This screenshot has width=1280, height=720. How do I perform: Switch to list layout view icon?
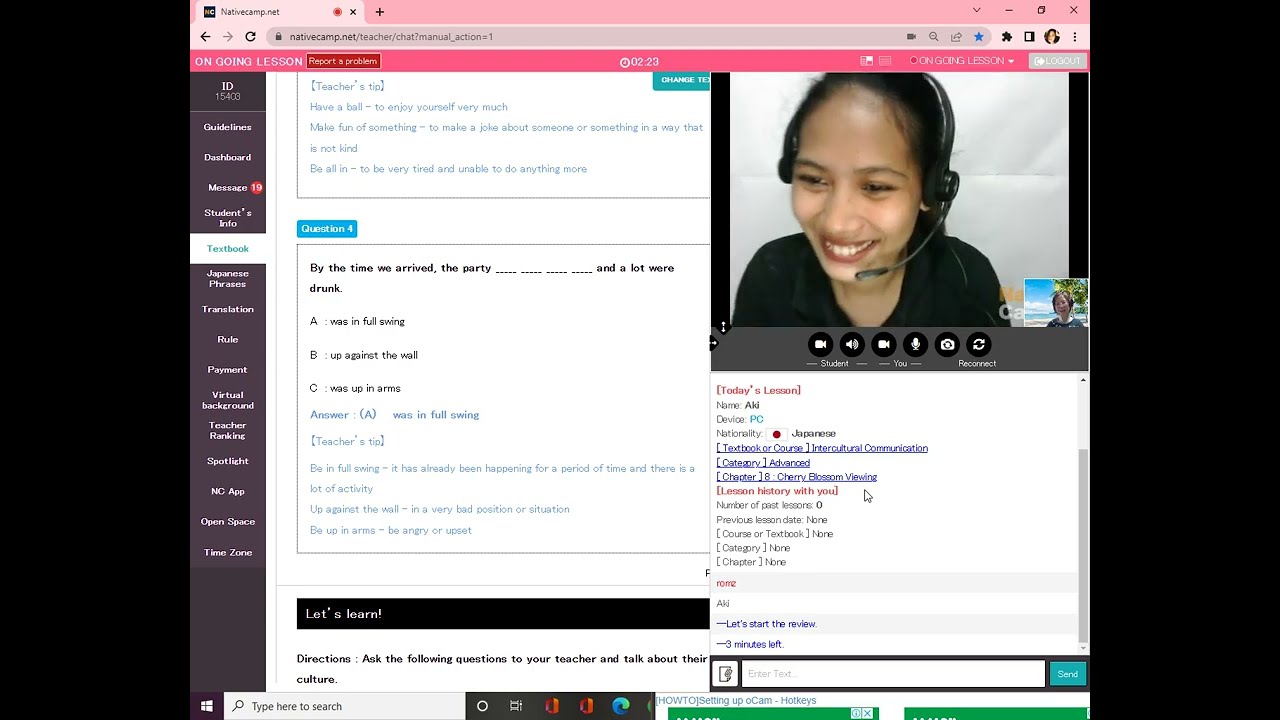[885, 61]
